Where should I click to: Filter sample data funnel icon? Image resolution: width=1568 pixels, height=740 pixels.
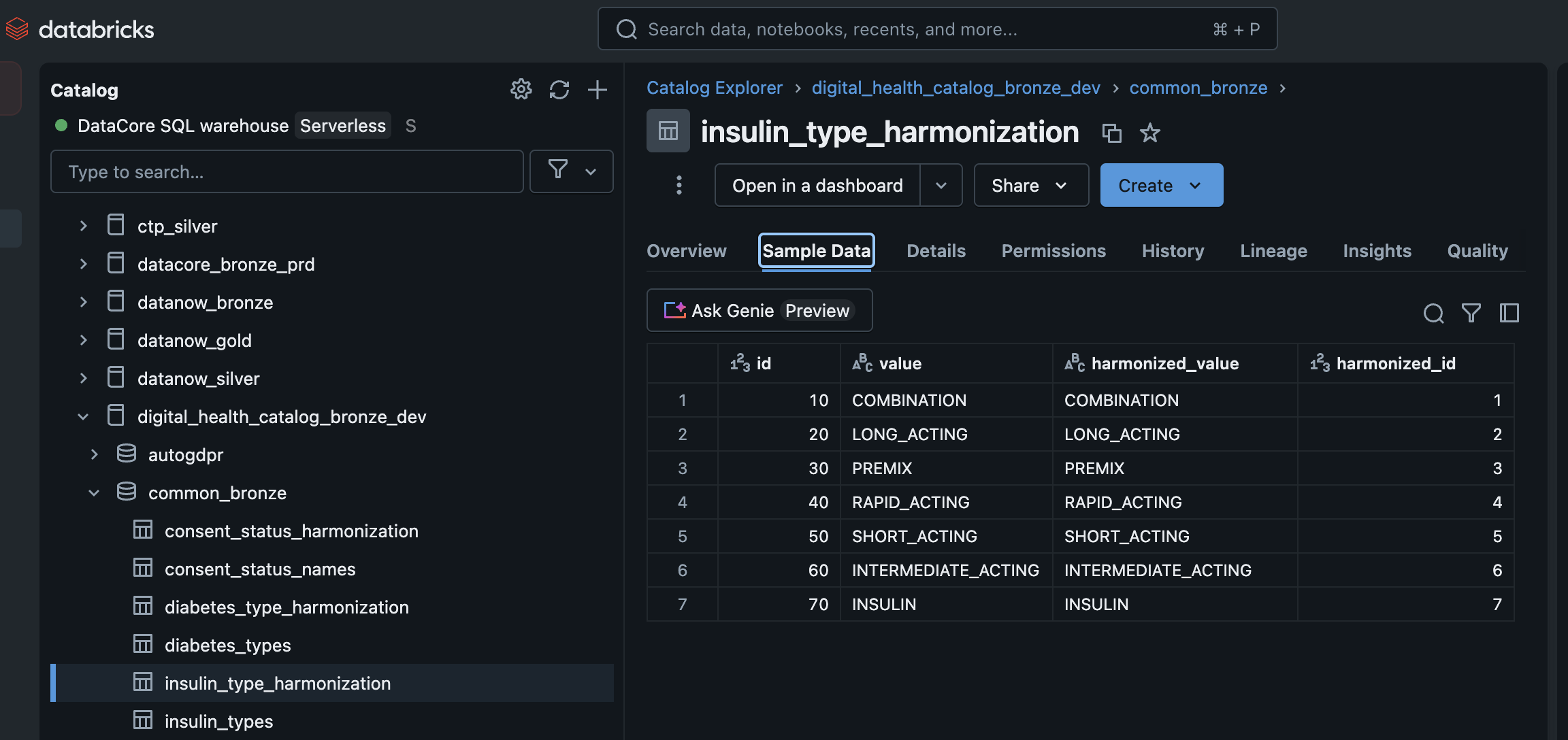tap(1471, 313)
